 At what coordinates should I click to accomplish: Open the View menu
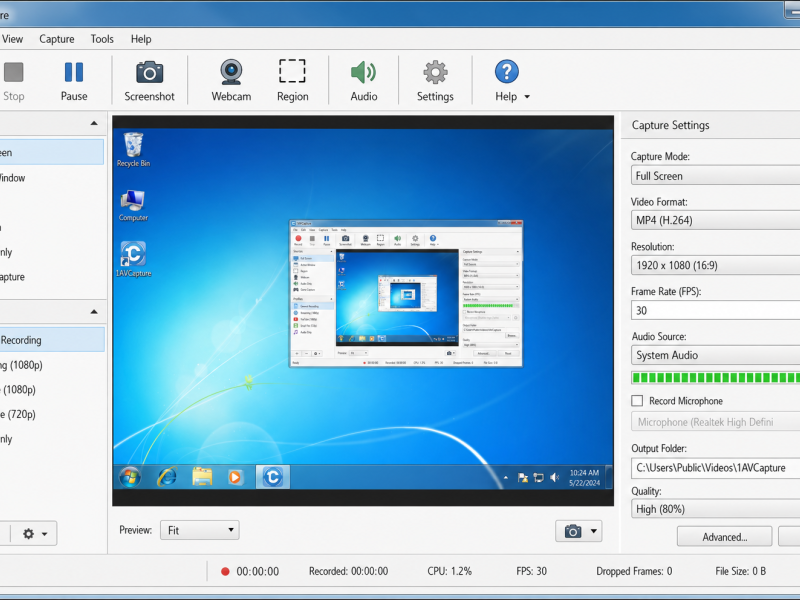(x=12, y=39)
